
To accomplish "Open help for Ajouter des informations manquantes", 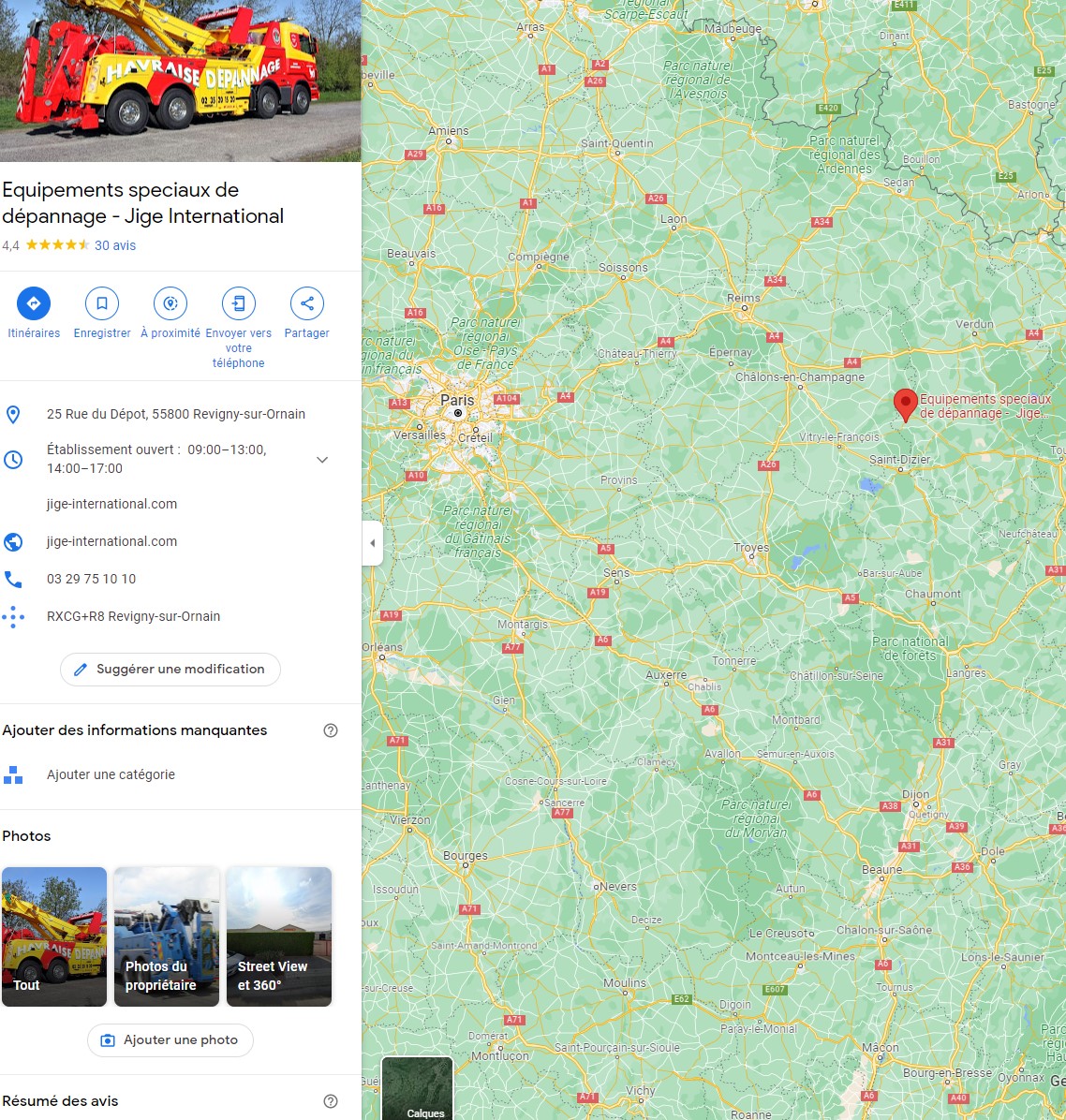I will (x=330, y=730).
